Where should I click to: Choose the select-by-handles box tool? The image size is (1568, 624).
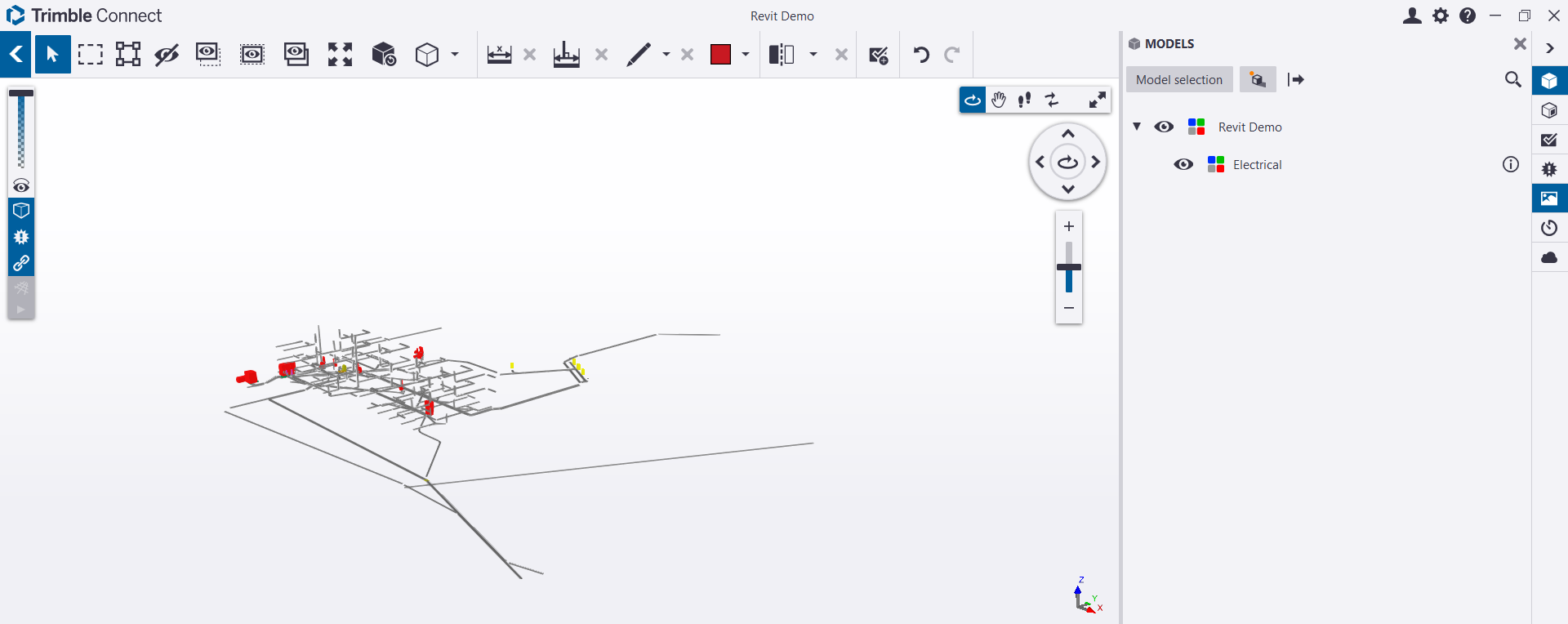coord(128,55)
